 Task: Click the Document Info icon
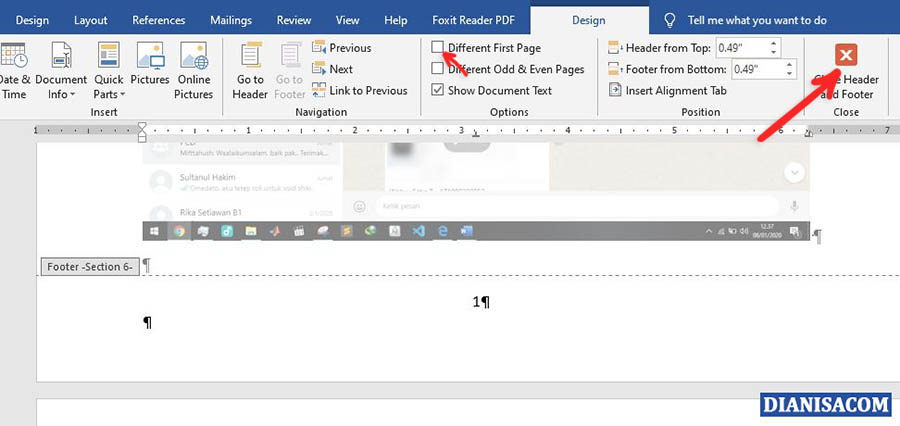pyautogui.click(x=61, y=56)
